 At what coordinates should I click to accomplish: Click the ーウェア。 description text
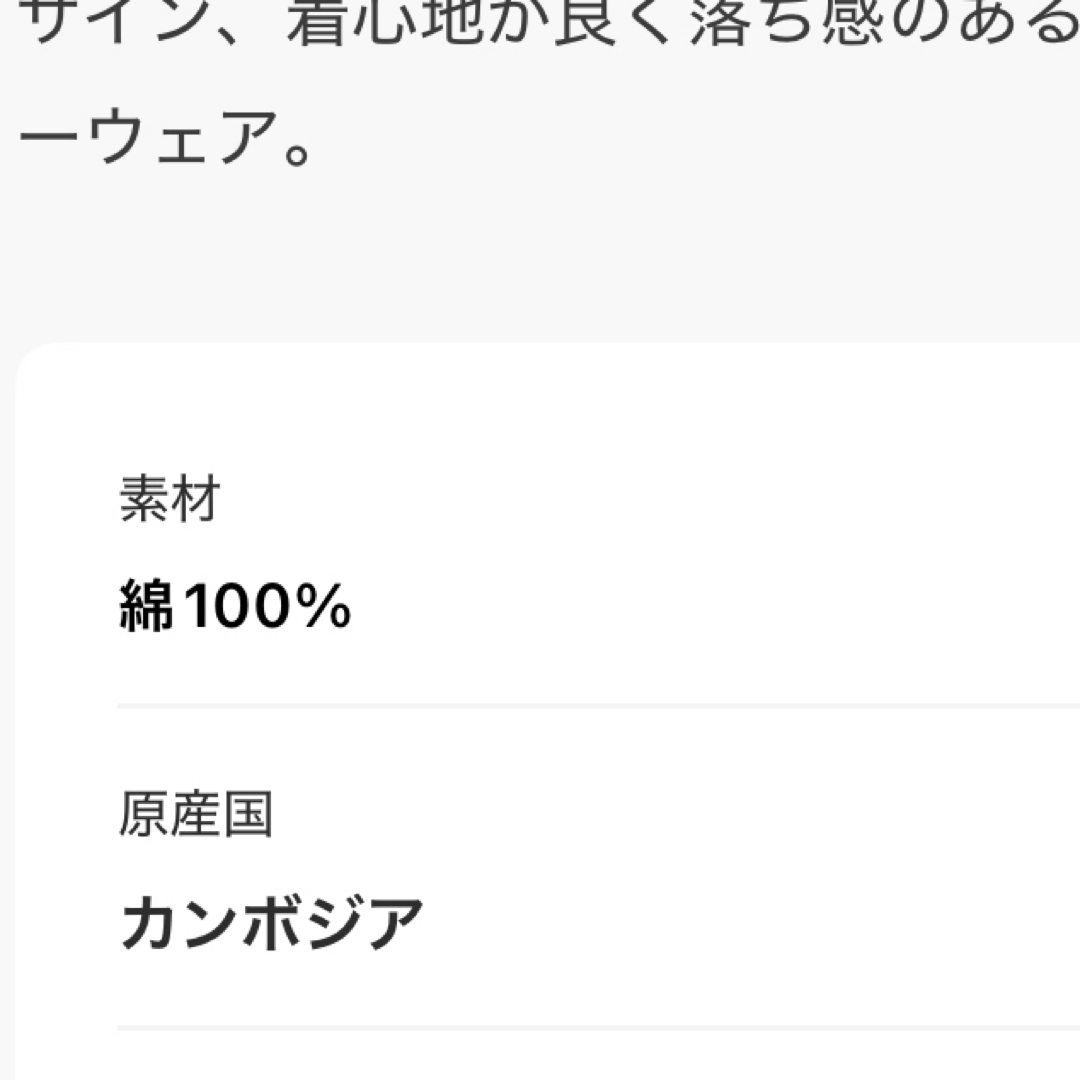click(165, 137)
